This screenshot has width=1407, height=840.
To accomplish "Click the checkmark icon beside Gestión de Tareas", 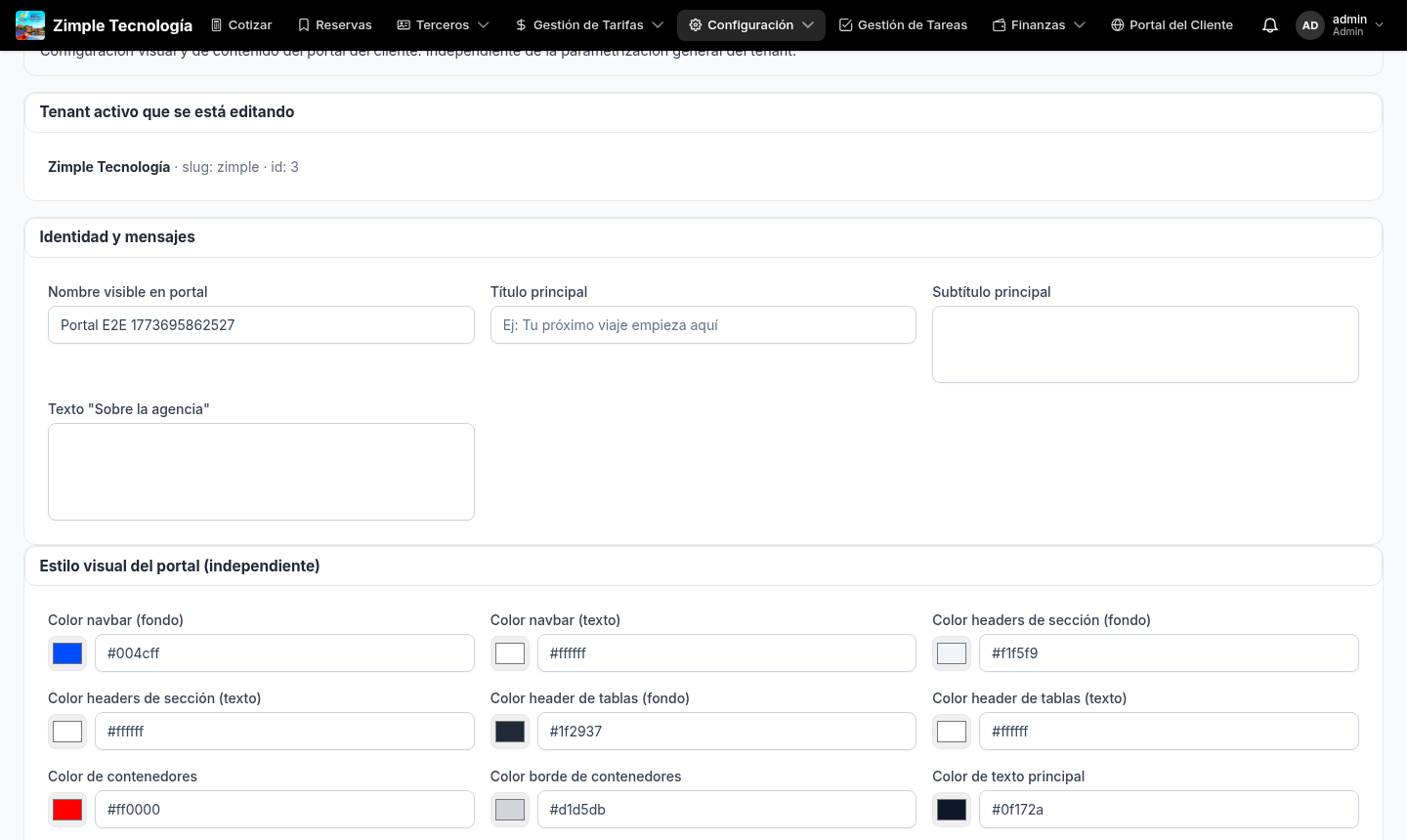I will 847,24.
